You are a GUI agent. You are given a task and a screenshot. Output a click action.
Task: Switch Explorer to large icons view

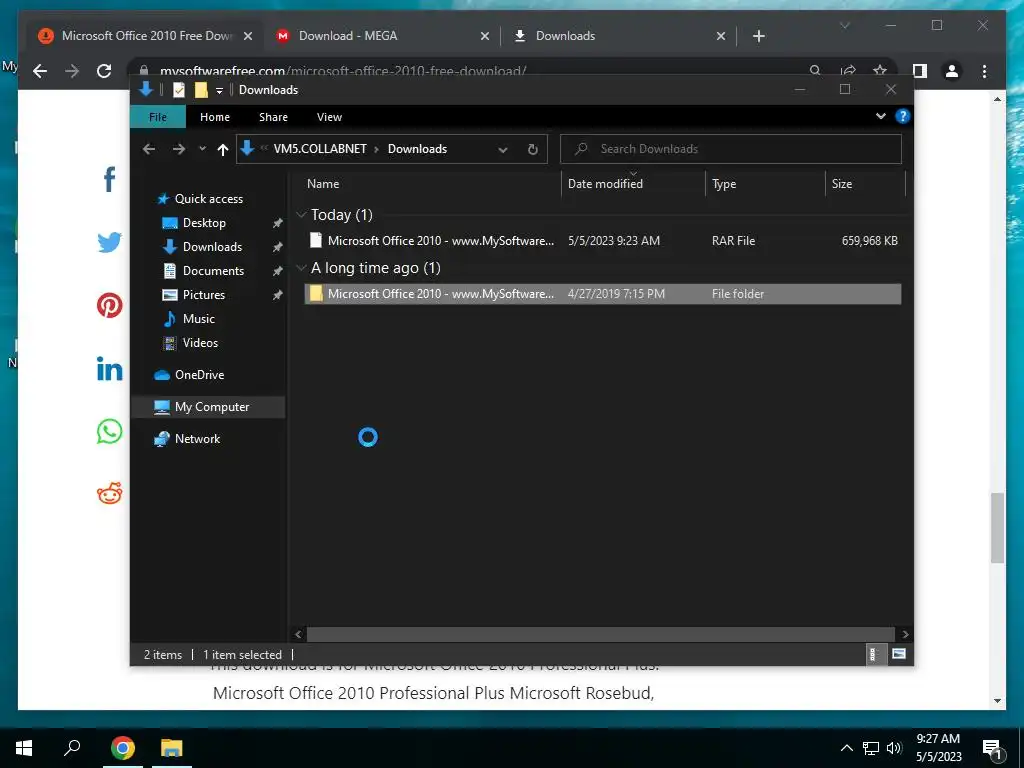point(899,654)
